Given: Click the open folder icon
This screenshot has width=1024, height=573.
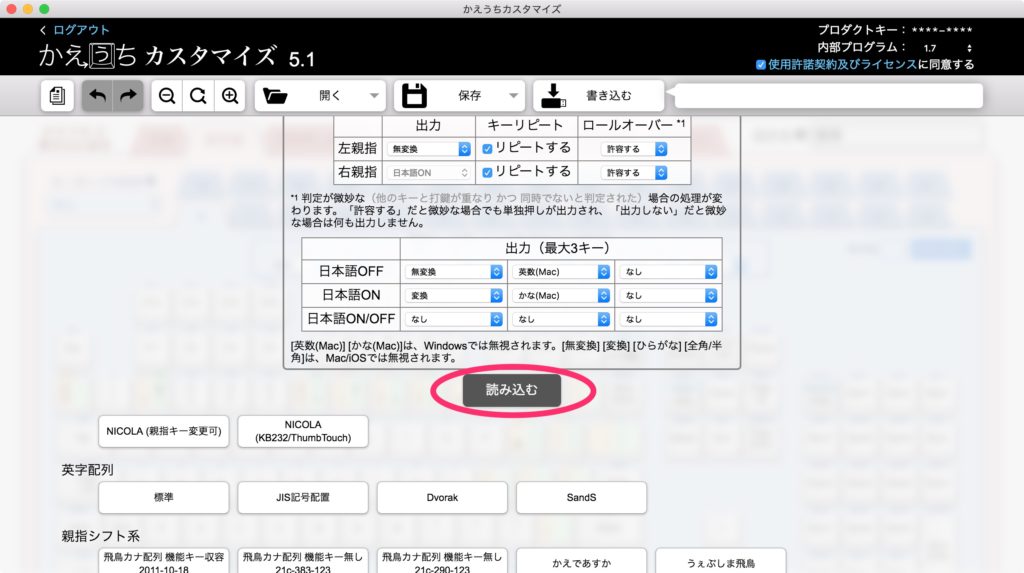Looking at the screenshot, I should tap(275, 96).
